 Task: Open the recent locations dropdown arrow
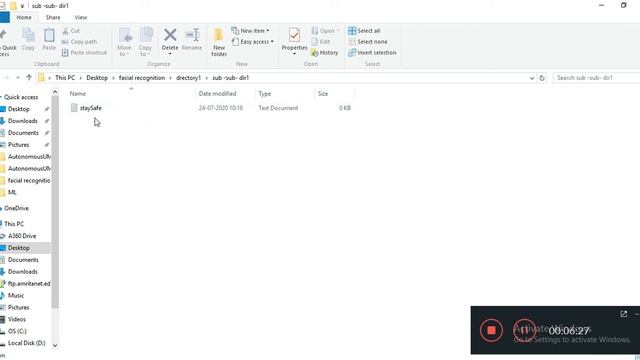tap(18, 78)
